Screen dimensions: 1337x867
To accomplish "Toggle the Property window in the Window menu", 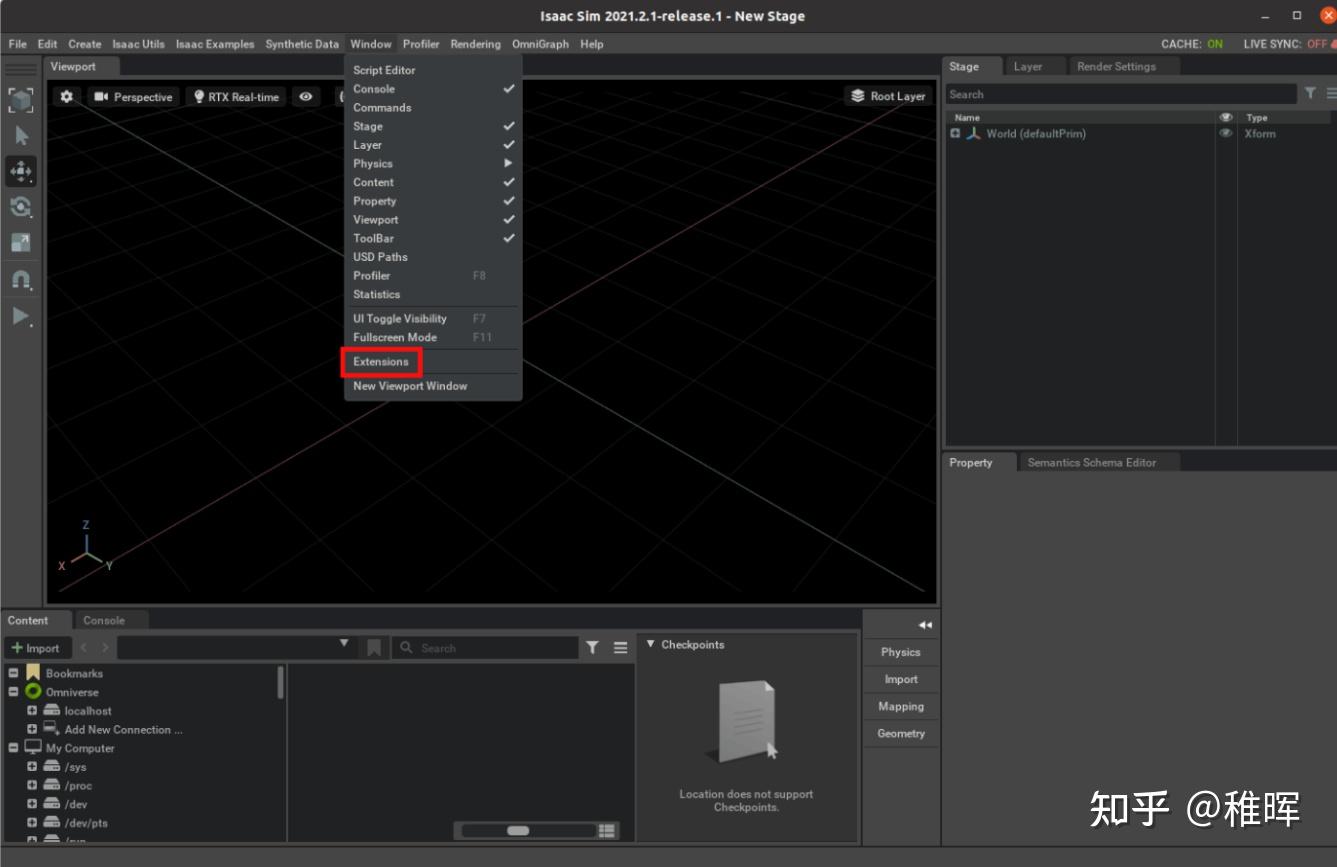I will tap(509, 201).
